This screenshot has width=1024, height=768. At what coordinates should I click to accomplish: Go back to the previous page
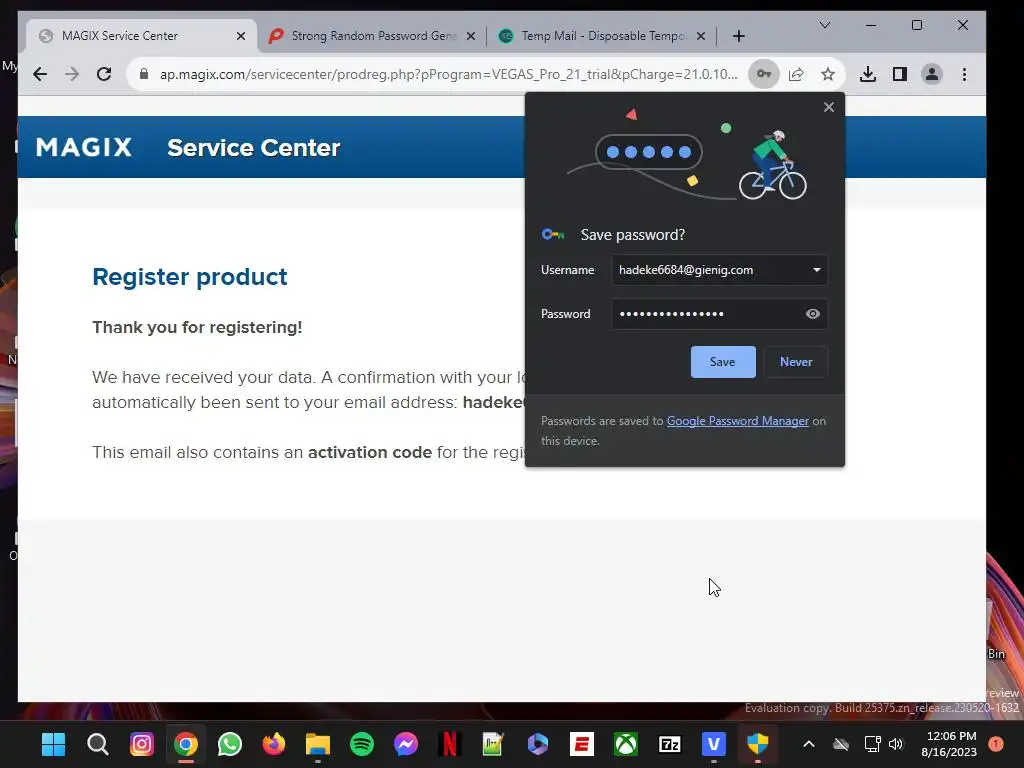tap(40, 74)
